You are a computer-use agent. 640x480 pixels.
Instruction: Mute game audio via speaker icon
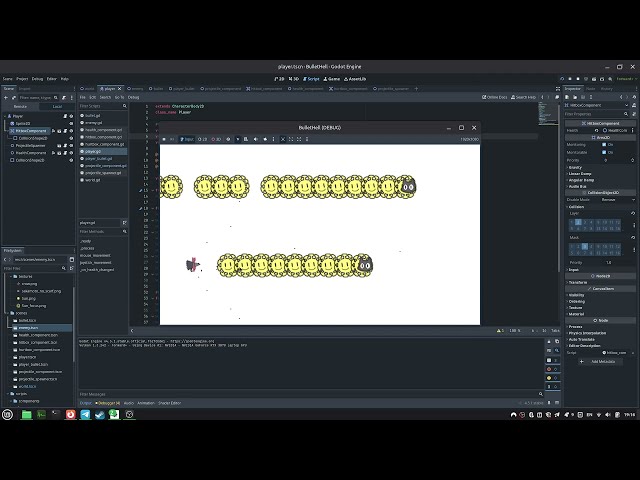(256, 139)
